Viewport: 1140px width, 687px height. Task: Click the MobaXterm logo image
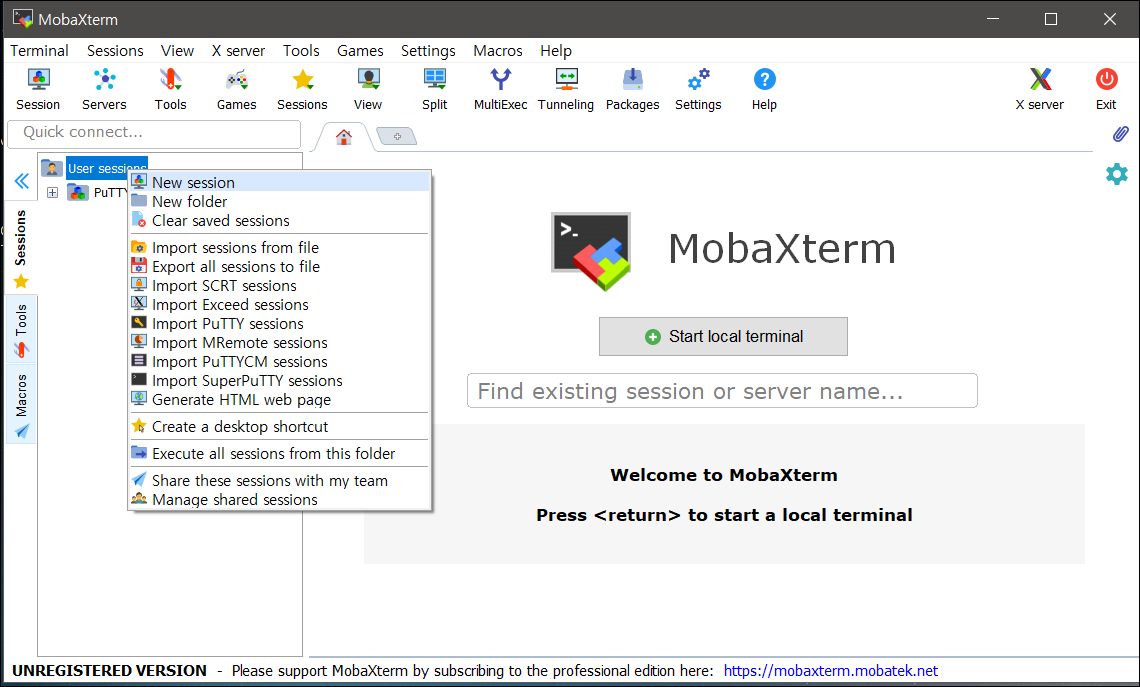click(591, 251)
